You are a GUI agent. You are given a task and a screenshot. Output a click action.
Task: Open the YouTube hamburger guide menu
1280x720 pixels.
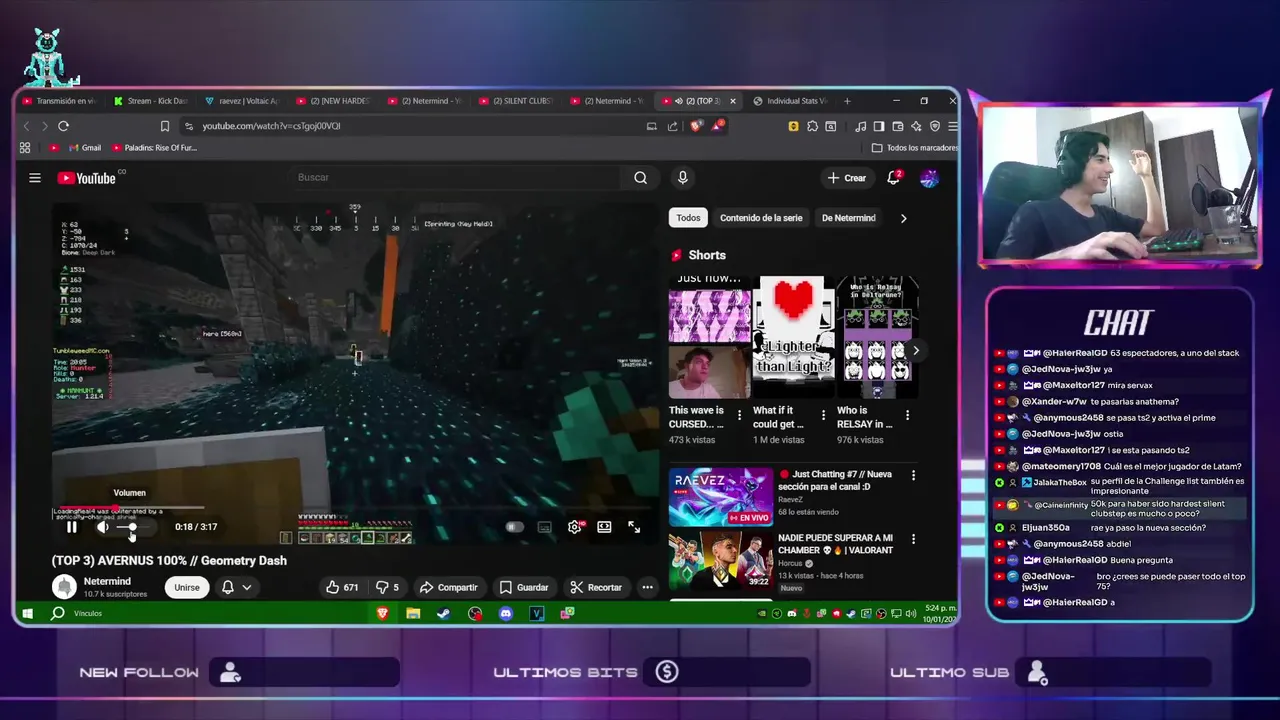point(35,178)
